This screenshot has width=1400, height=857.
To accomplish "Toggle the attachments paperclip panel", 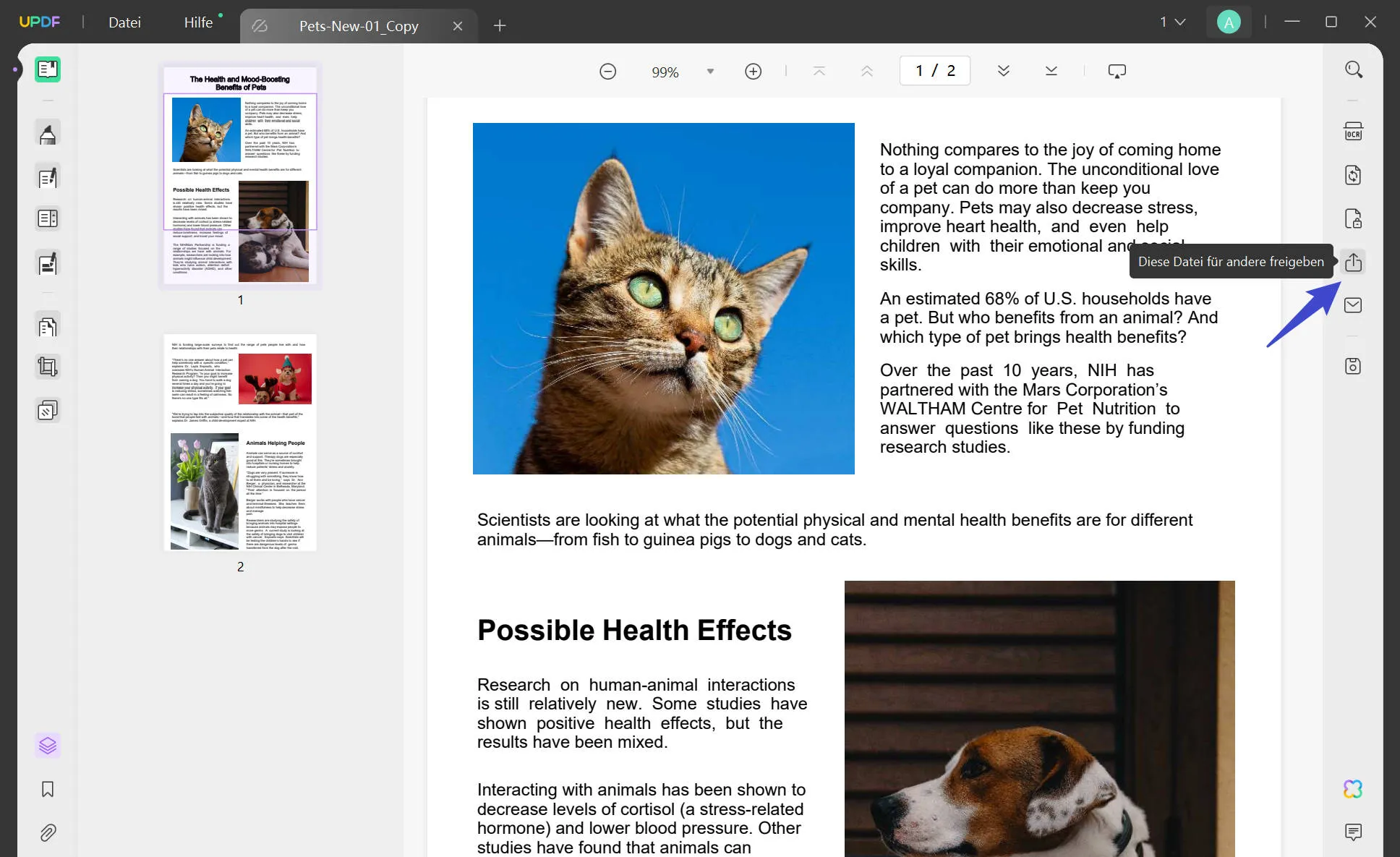I will [x=48, y=832].
